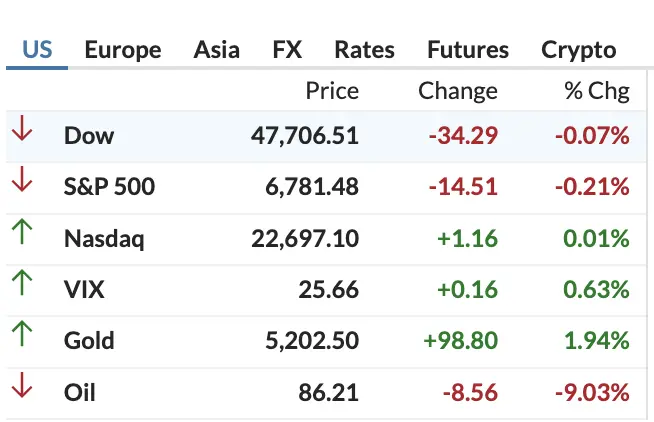Show the Rates tab

pyautogui.click(x=364, y=50)
